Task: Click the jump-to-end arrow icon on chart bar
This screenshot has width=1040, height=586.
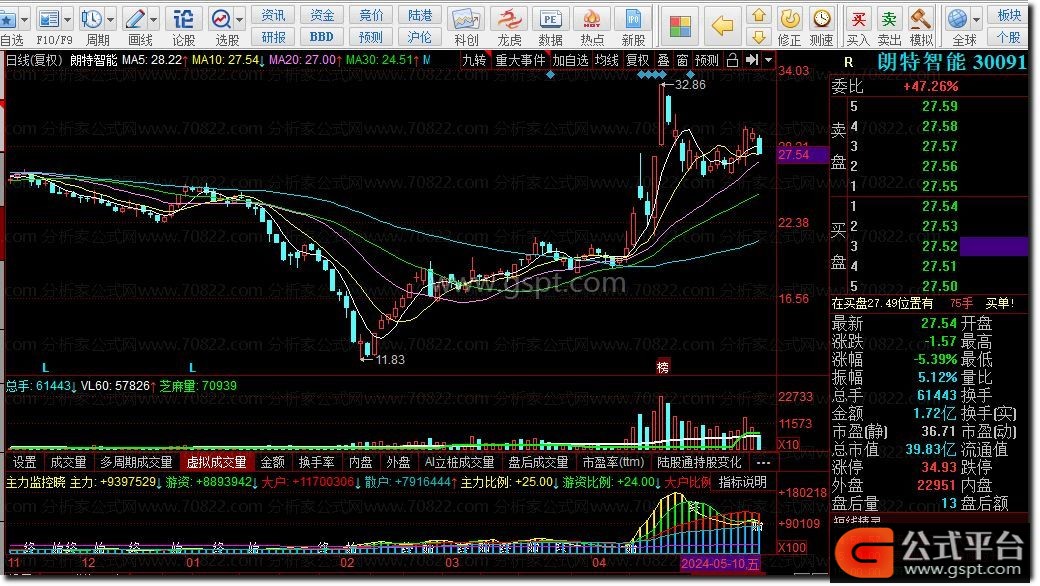Action: pyautogui.click(x=751, y=60)
